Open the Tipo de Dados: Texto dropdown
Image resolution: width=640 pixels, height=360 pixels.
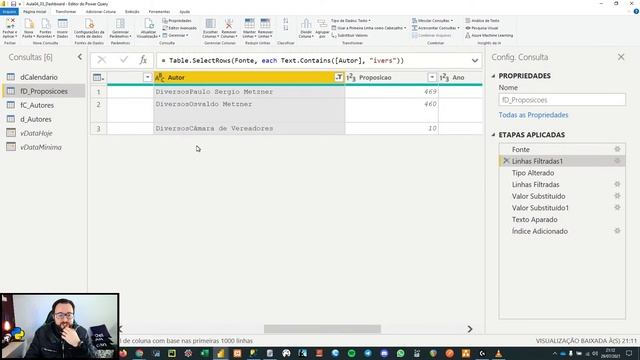tap(351, 20)
